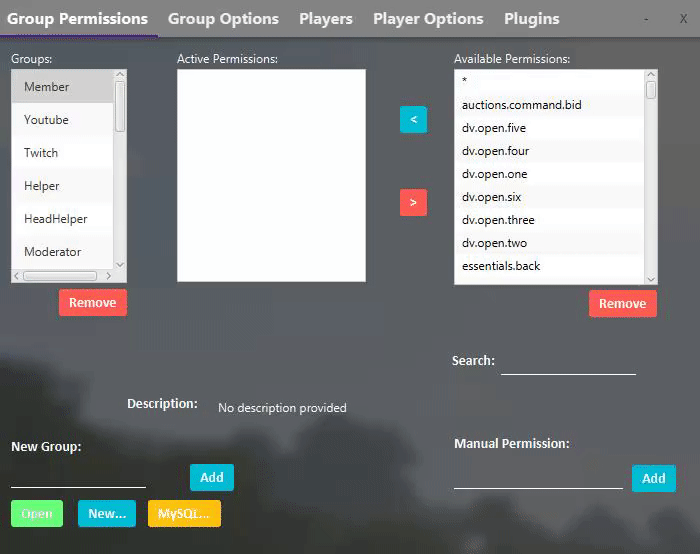Select dv.open.six permission
This screenshot has height=554, width=700.
click(549, 197)
